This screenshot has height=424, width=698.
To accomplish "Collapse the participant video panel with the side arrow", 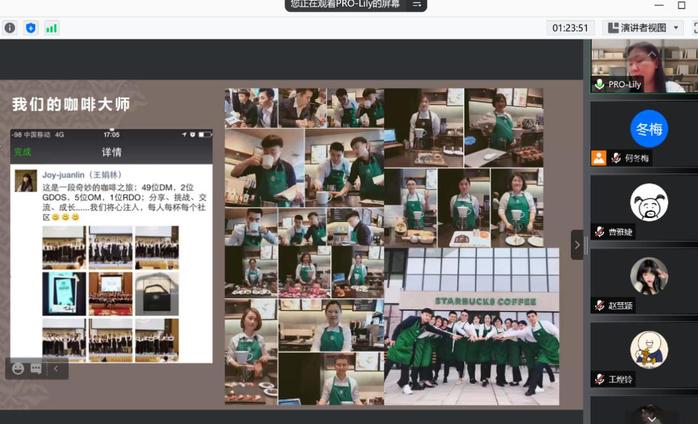I will click(577, 245).
